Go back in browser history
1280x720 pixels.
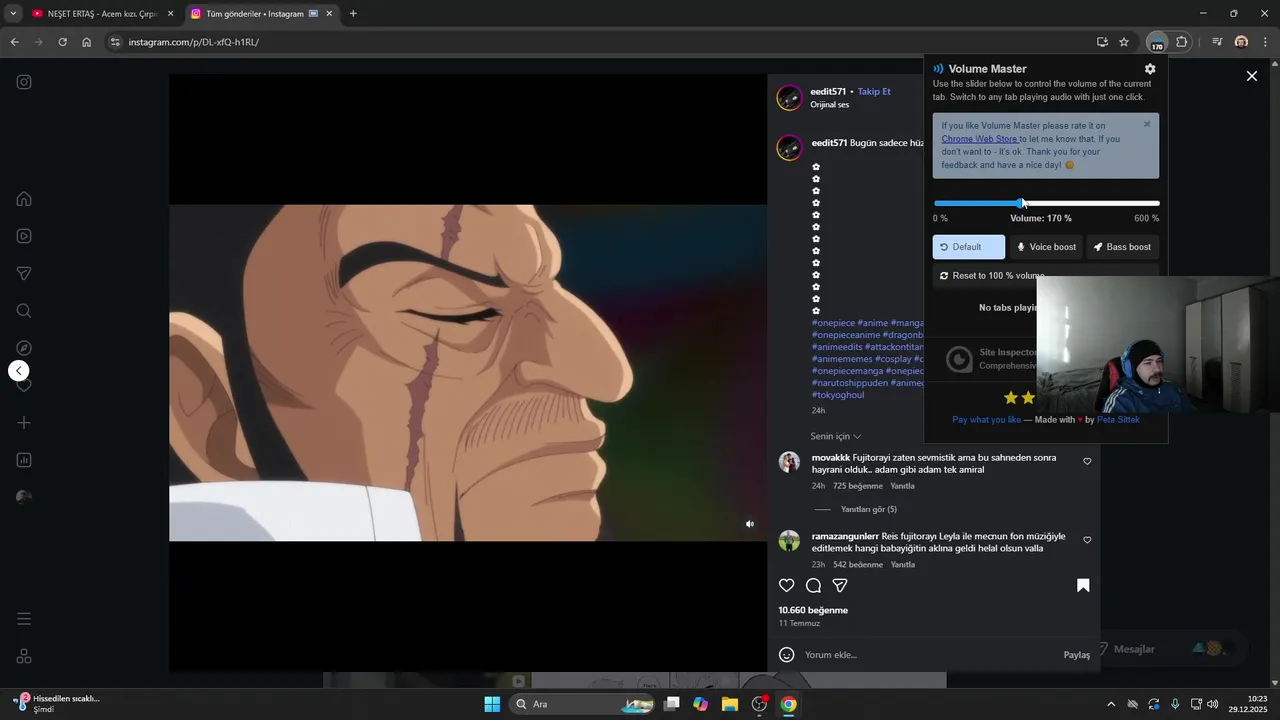tap(14, 42)
